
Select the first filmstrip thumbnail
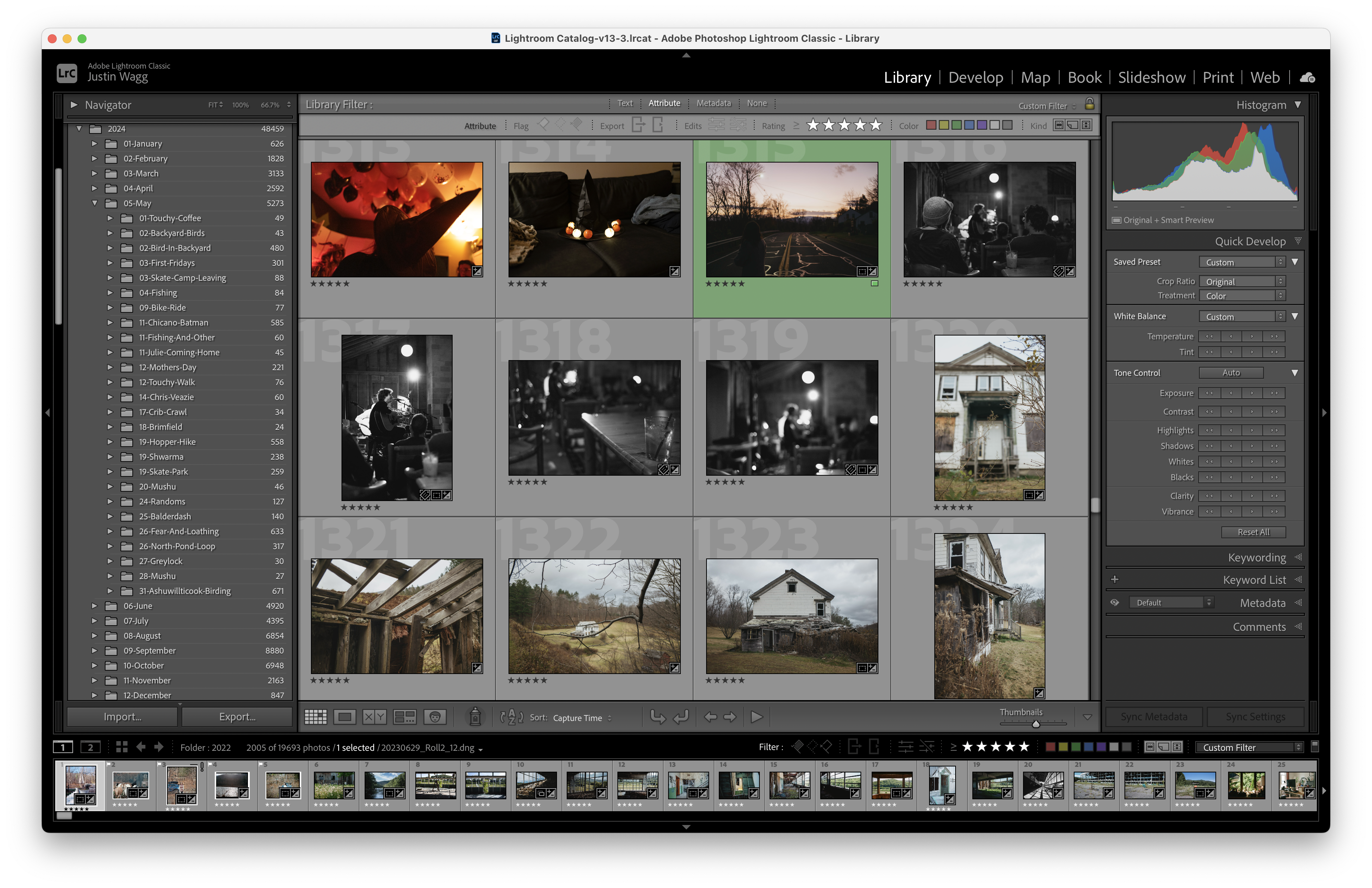[x=81, y=785]
